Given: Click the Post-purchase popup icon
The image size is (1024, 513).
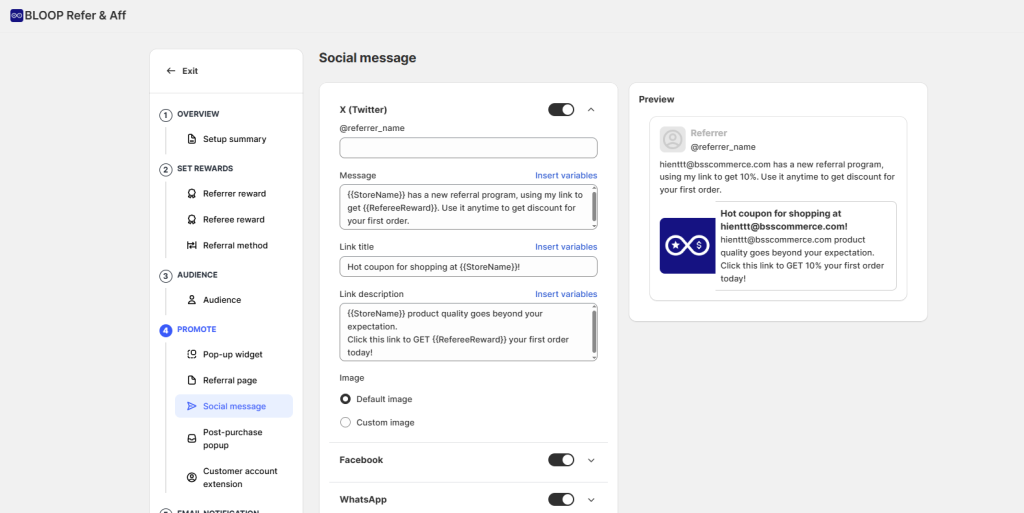Looking at the screenshot, I should (x=192, y=439).
